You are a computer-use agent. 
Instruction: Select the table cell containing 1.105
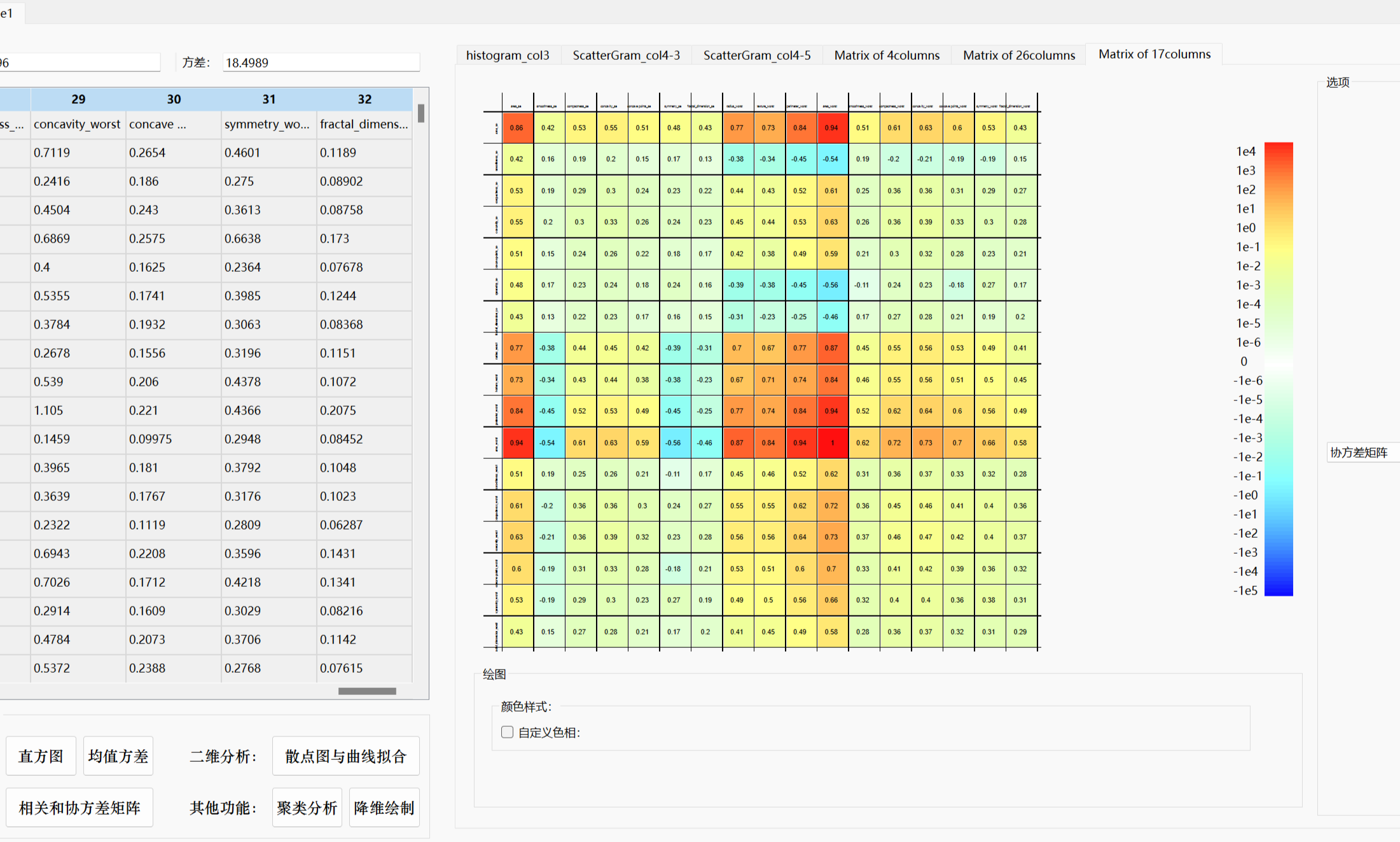point(48,410)
